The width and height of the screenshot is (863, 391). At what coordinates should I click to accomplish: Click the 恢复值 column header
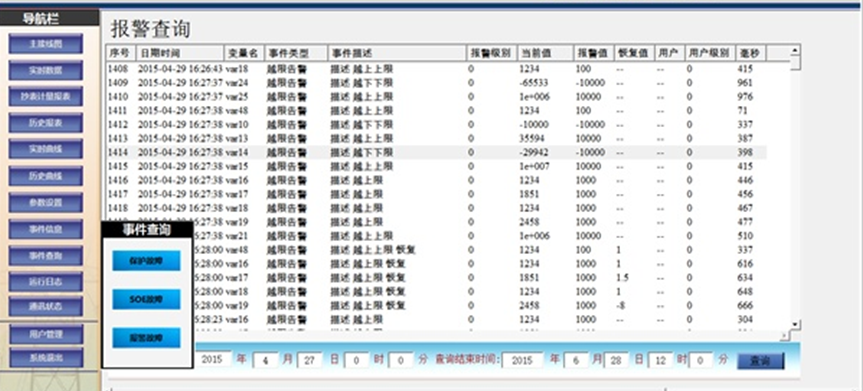click(635, 53)
